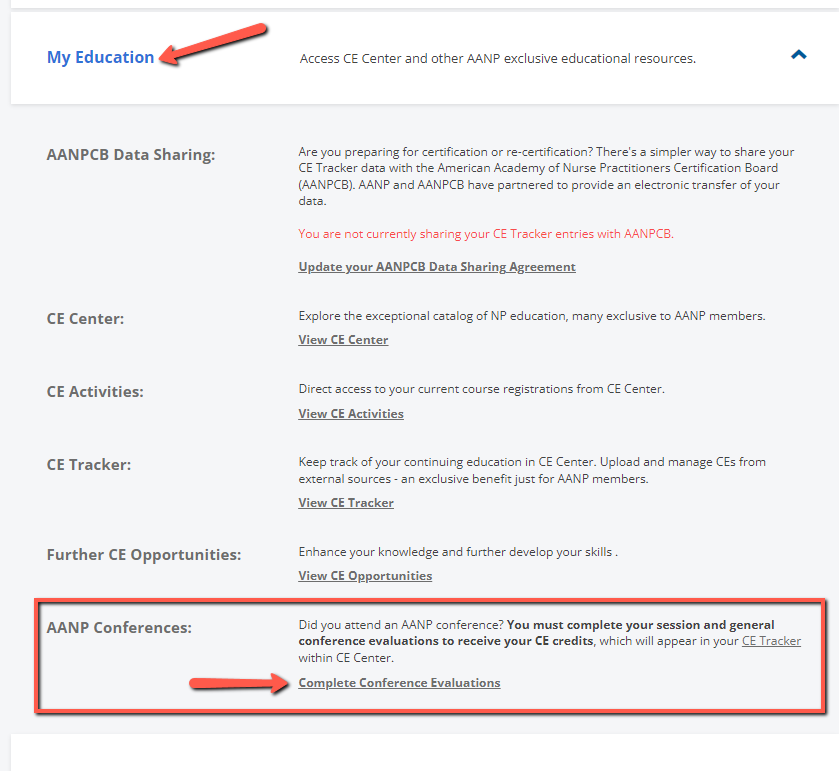This screenshot has height=771, width=839.
Task: Click 'Access CE Center and other AANP' description
Action: [x=498, y=58]
